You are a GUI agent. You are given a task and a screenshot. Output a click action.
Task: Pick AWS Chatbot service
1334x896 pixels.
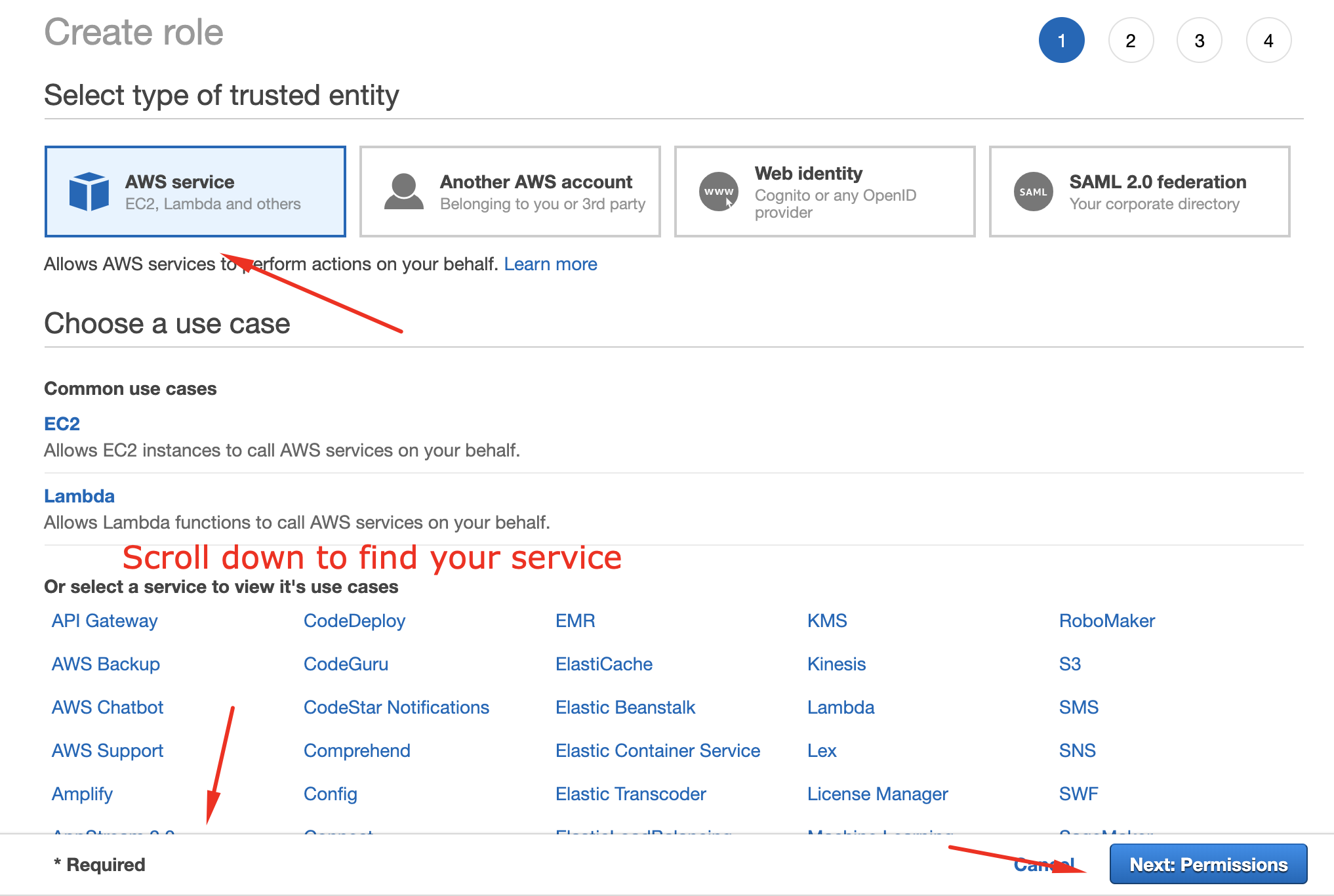108,707
